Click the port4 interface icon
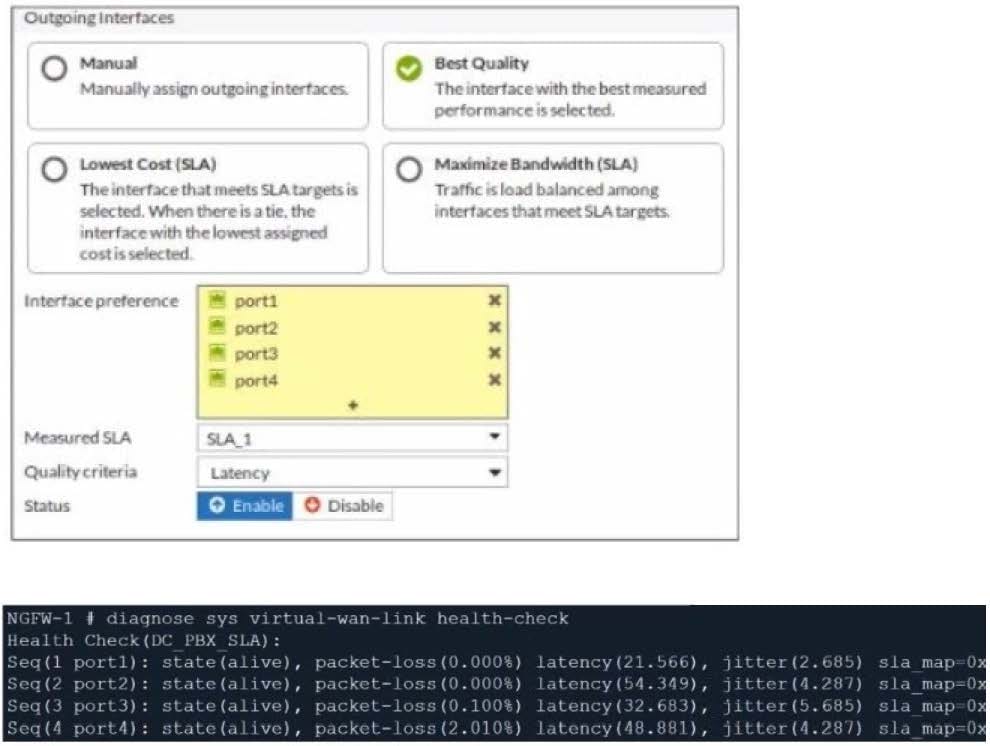The width and height of the screenshot is (990, 746). coord(218,380)
